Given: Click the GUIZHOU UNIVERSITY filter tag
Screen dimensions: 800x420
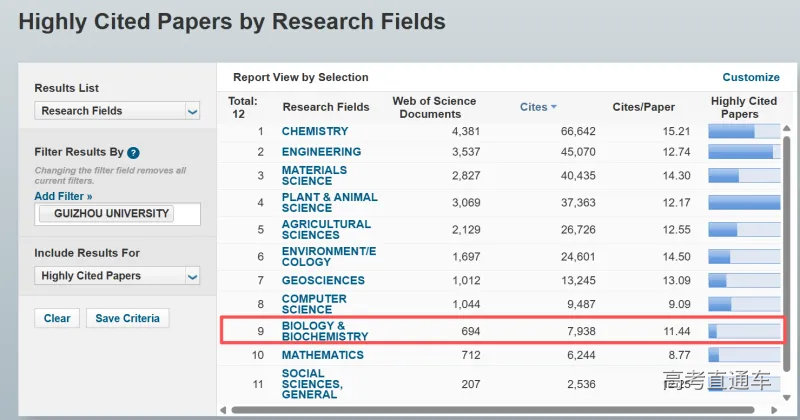Looking at the screenshot, I should (105, 214).
